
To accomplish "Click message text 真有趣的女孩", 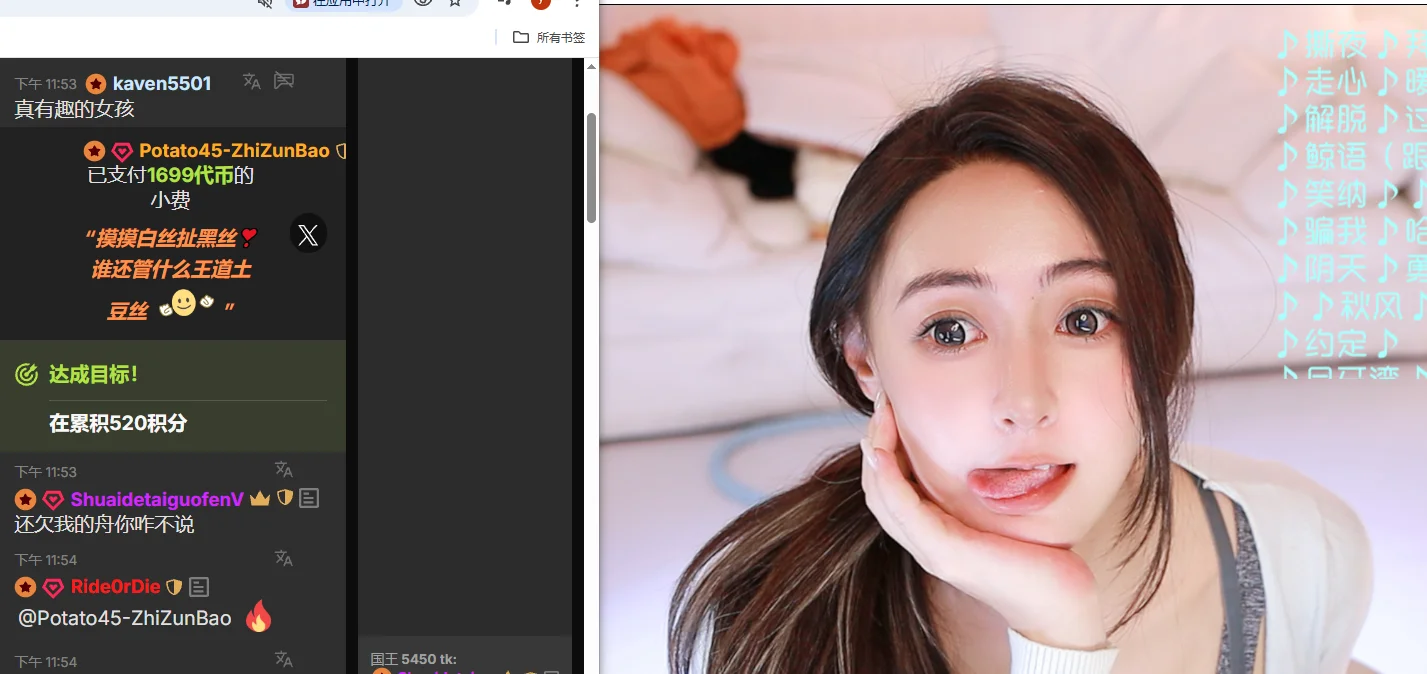I will (74, 109).
